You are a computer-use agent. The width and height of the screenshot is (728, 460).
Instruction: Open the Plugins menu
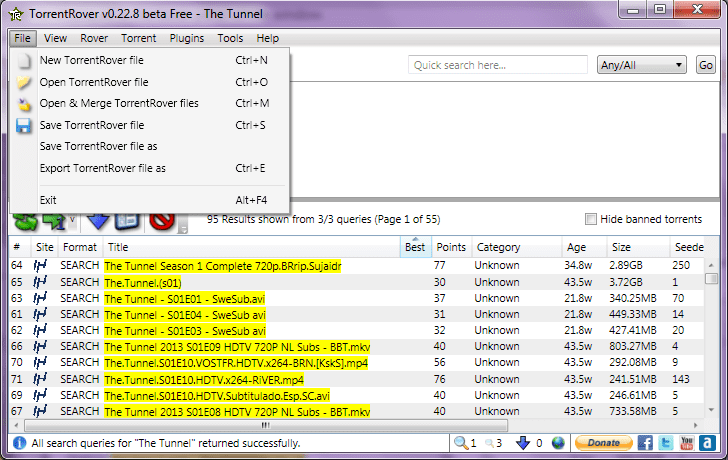pos(187,38)
